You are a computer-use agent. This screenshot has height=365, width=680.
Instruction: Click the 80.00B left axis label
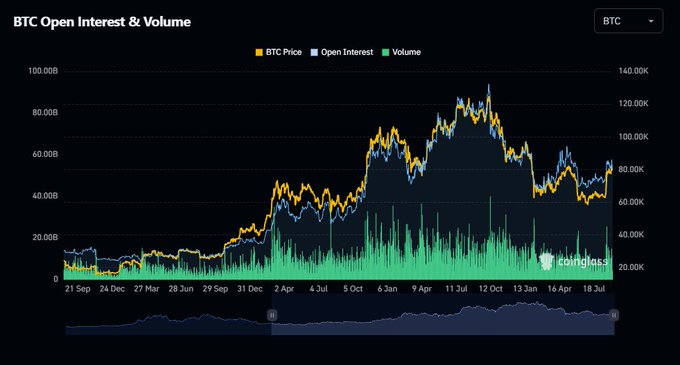(x=45, y=112)
